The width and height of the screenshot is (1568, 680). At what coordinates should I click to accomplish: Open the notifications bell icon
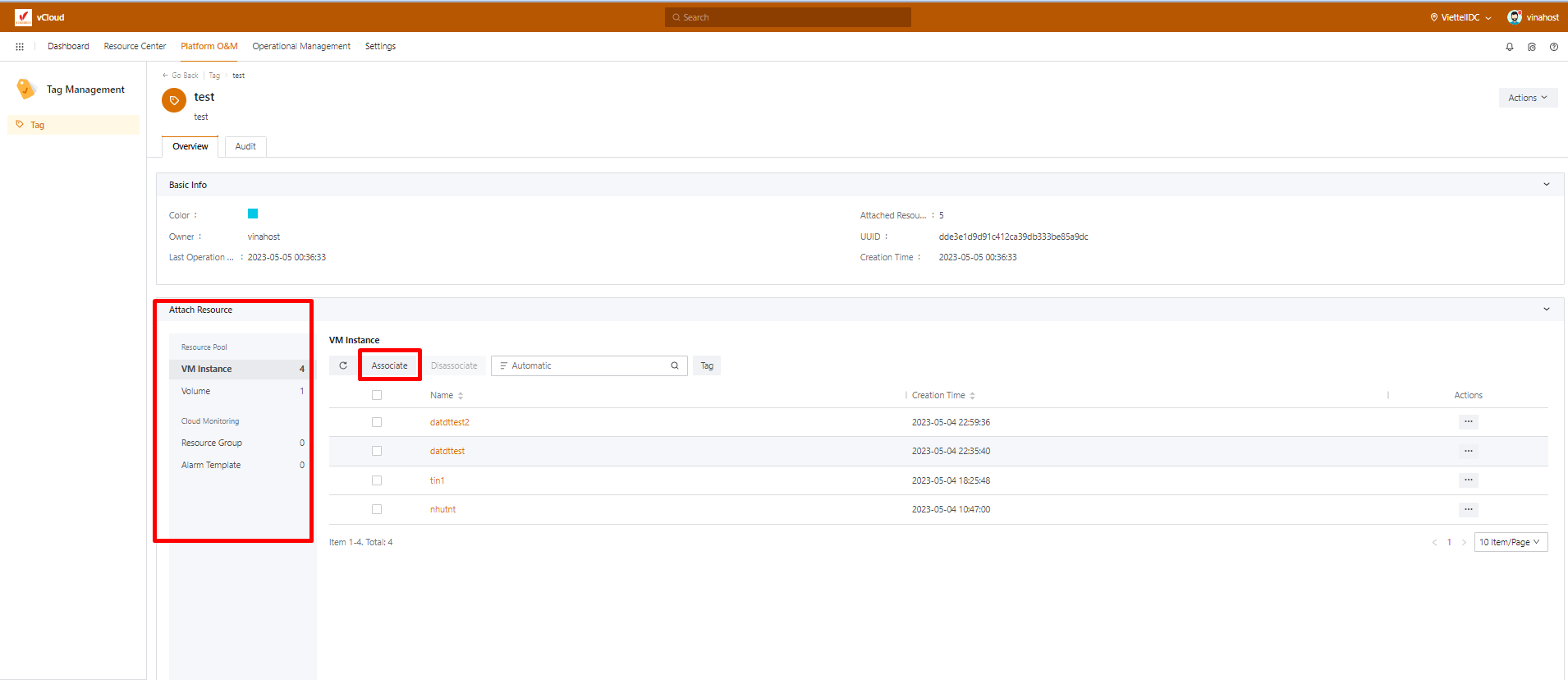pyautogui.click(x=1509, y=47)
